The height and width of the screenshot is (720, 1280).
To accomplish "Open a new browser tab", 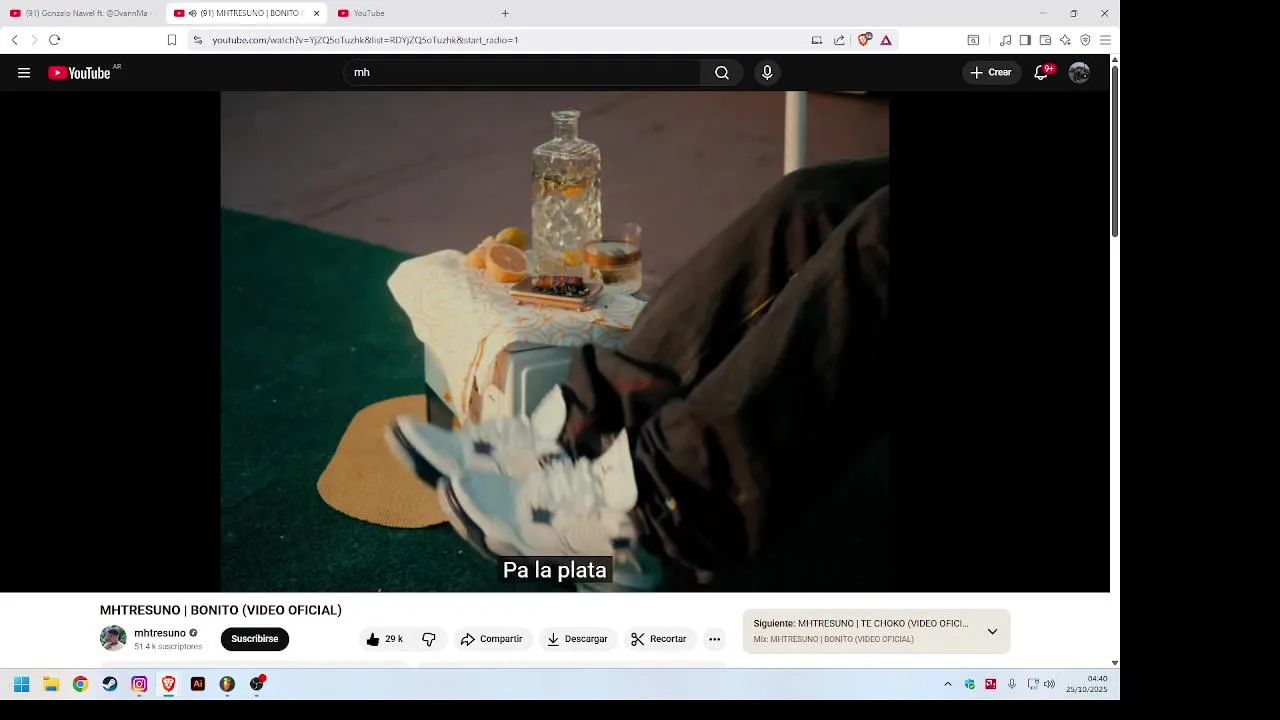I will (x=505, y=13).
